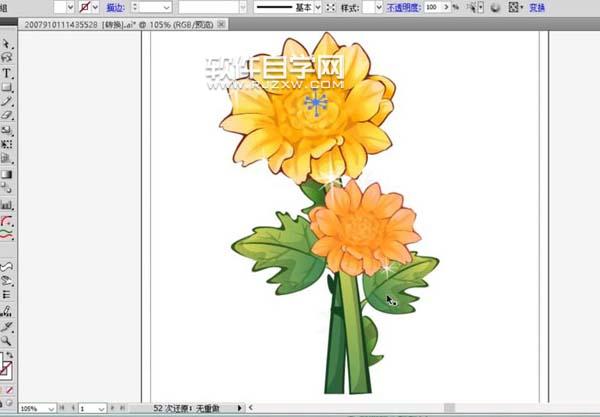Open the brush definition 基本 dropdown
The image size is (600, 417).
318,7
